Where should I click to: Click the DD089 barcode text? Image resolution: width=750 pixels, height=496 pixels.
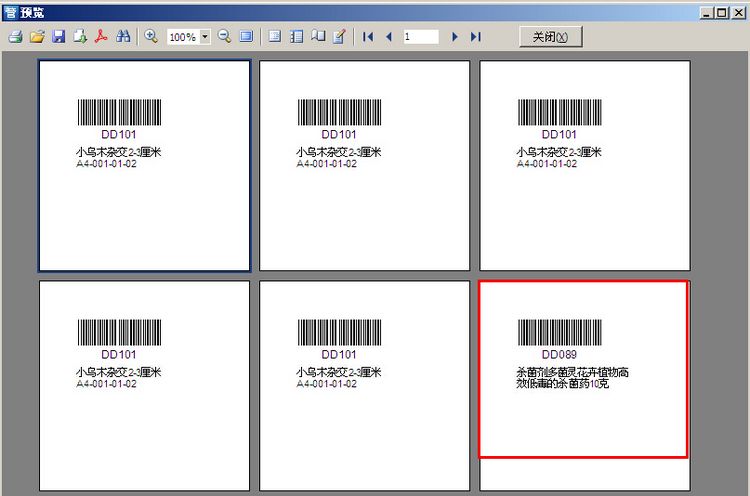(559, 354)
